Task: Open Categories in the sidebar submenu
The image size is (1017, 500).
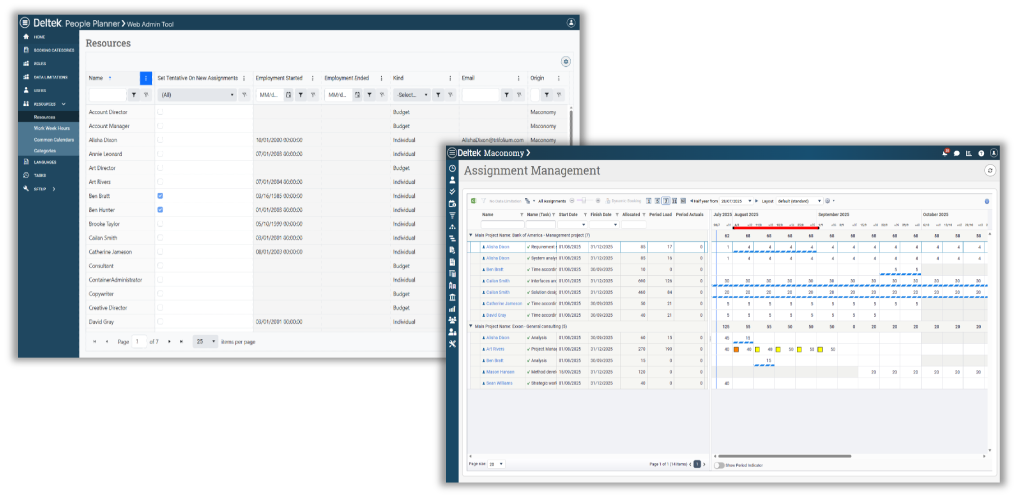Action: (x=45, y=150)
